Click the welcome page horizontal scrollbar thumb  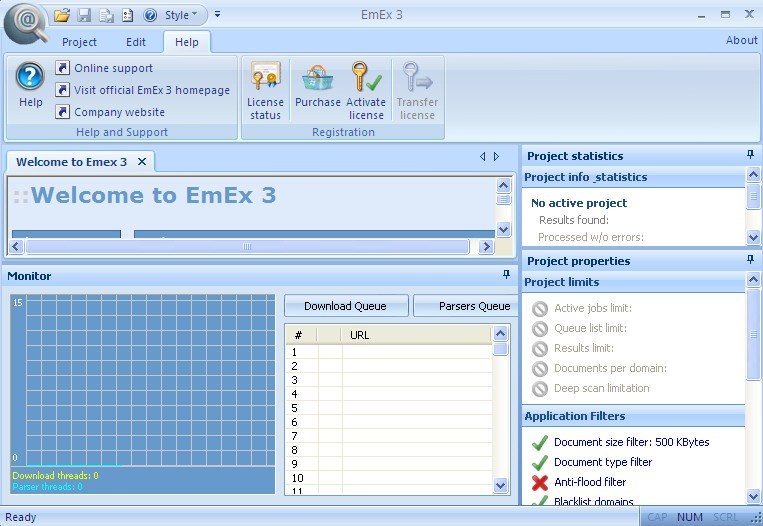(247, 247)
